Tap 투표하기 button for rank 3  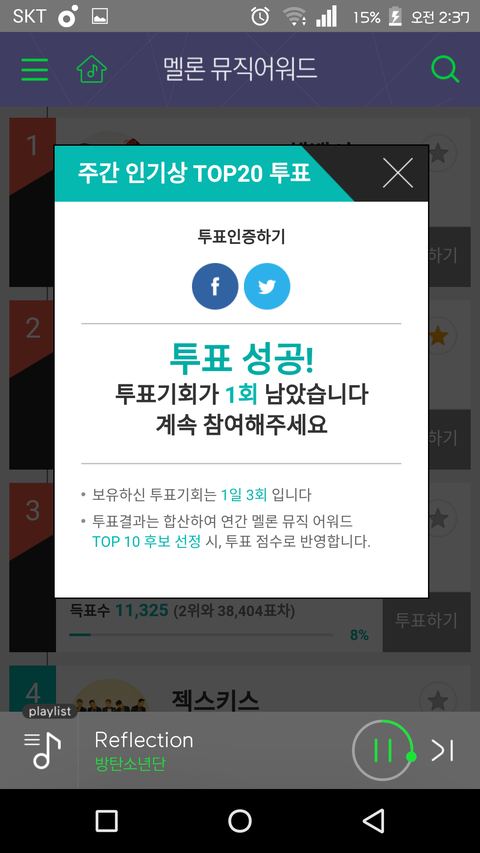[x=426, y=621]
